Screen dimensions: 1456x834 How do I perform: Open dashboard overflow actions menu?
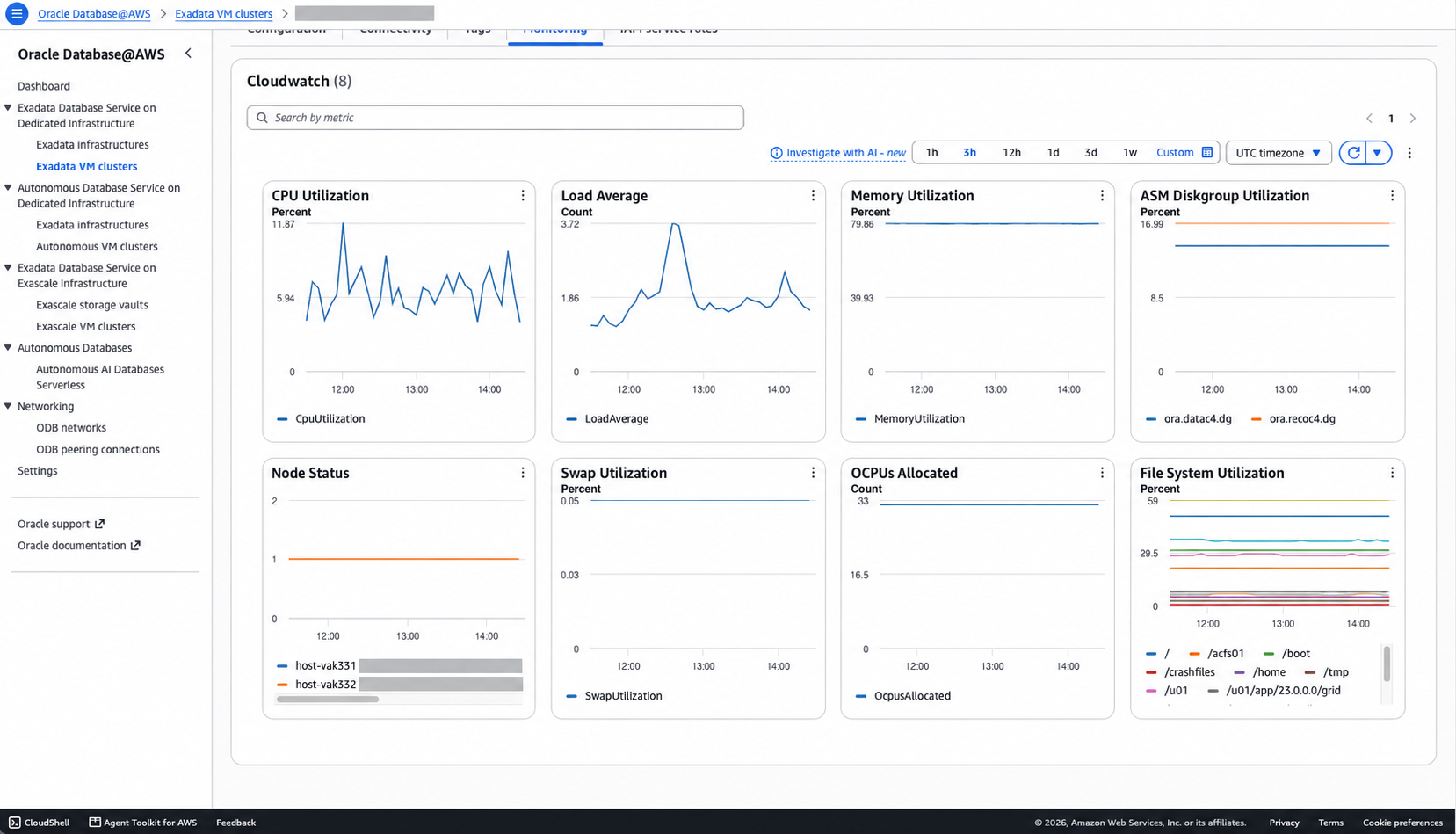tap(1409, 153)
